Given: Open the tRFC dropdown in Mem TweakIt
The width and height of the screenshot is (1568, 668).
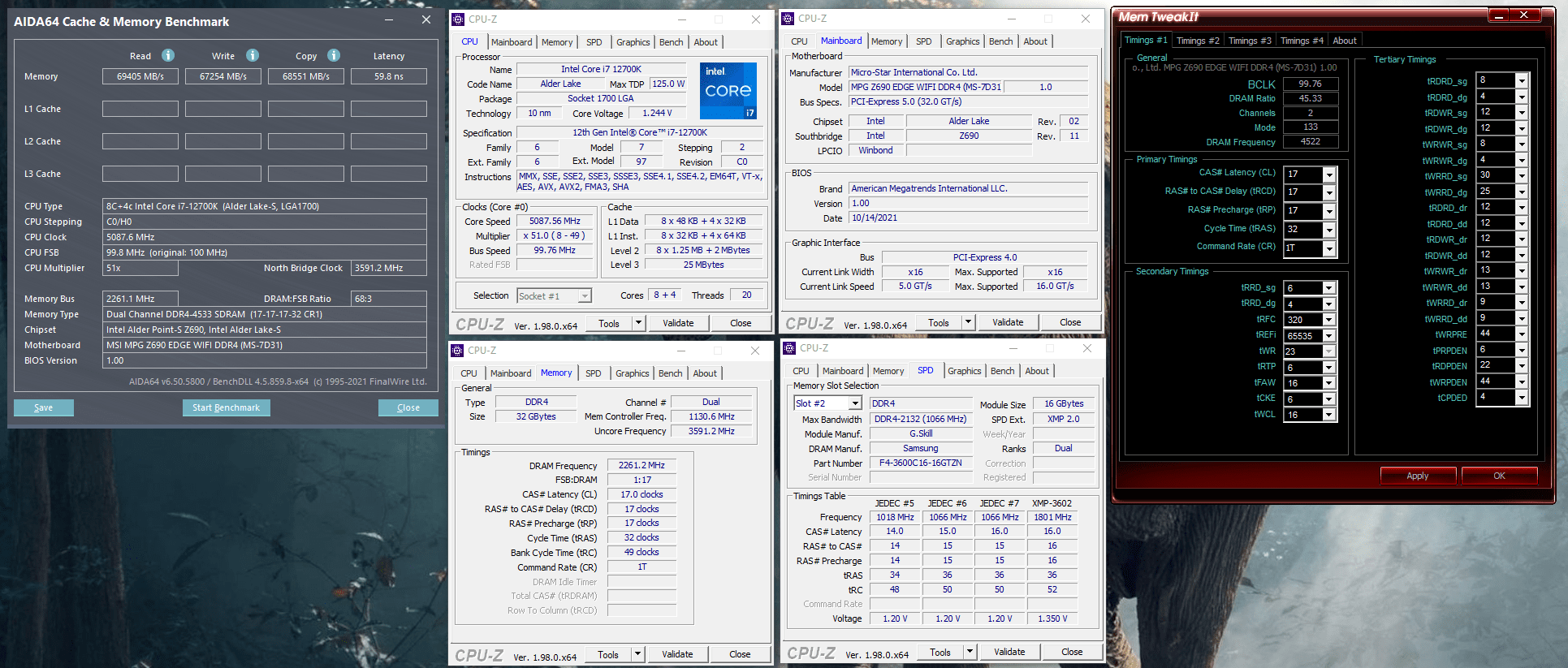Looking at the screenshot, I should pyautogui.click(x=1329, y=320).
